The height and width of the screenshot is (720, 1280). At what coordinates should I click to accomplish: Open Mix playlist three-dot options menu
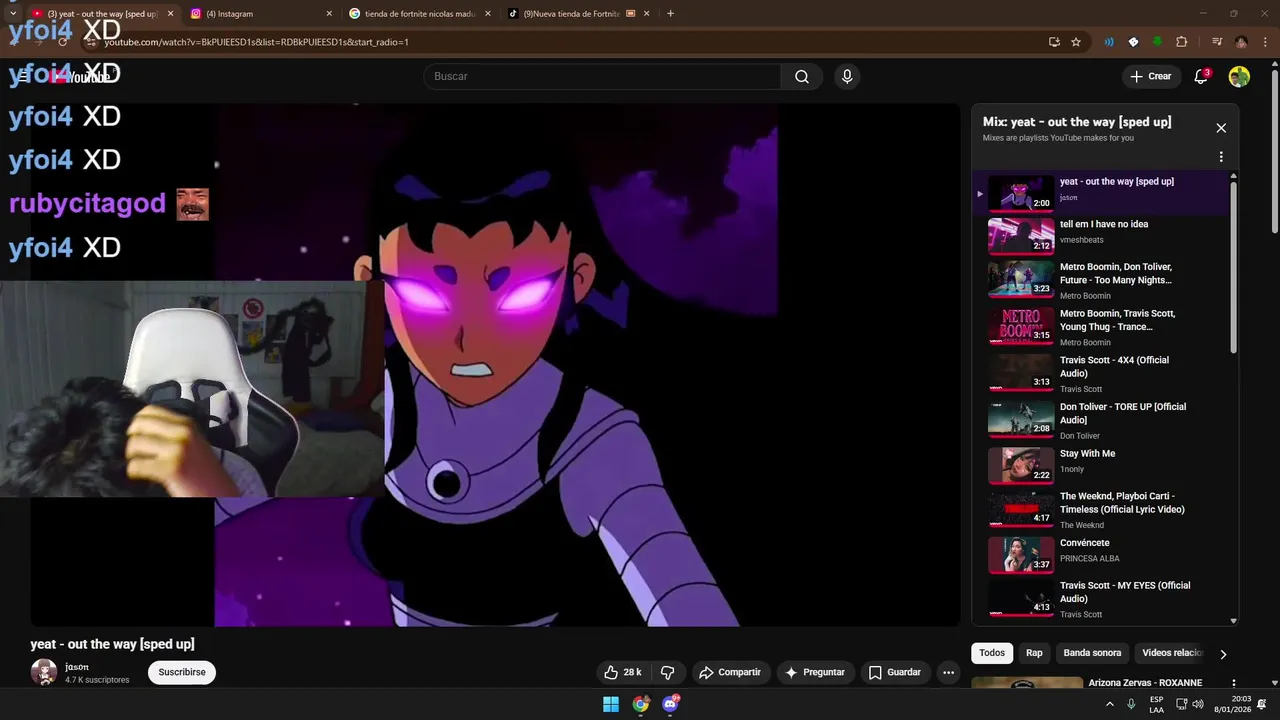(x=1221, y=157)
